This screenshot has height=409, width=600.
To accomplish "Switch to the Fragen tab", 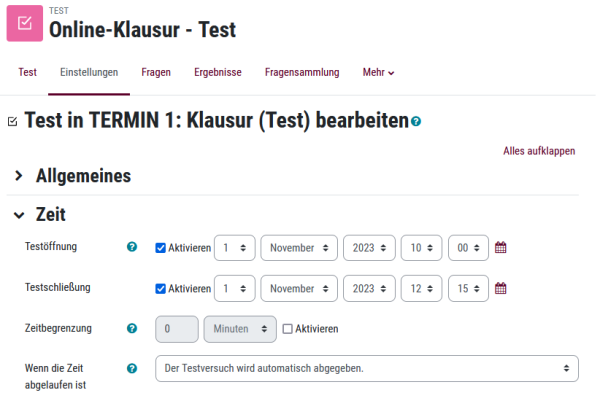I will pos(156,72).
